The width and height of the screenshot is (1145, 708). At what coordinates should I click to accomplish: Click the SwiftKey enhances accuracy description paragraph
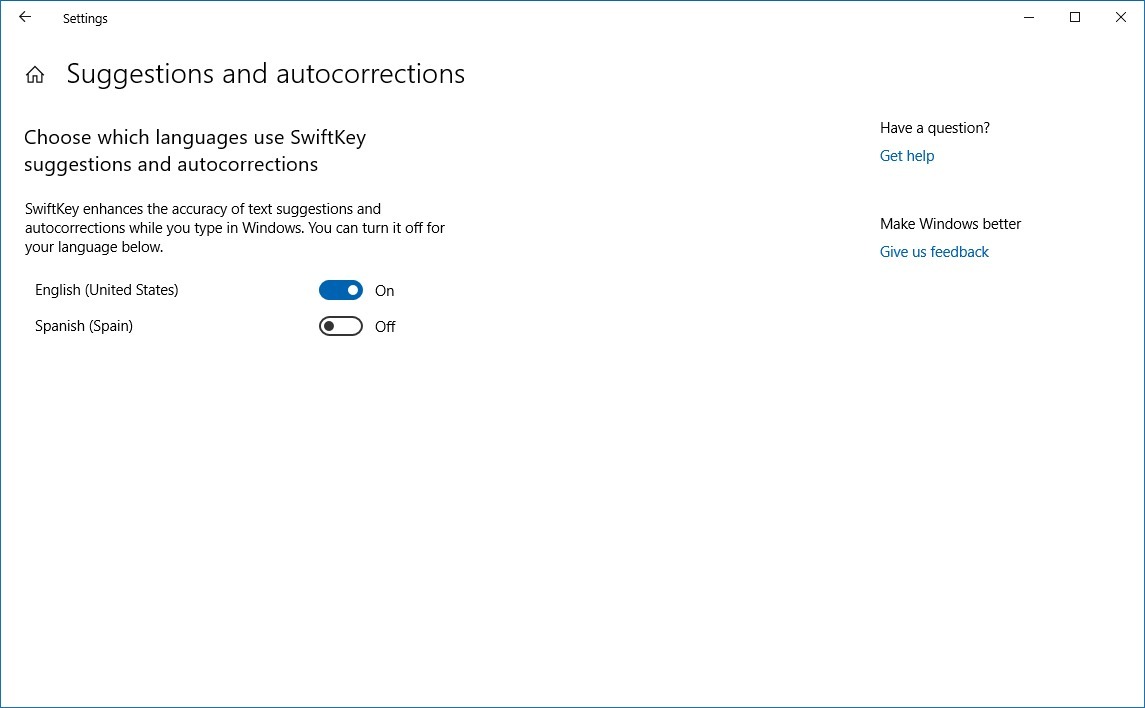click(x=234, y=228)
